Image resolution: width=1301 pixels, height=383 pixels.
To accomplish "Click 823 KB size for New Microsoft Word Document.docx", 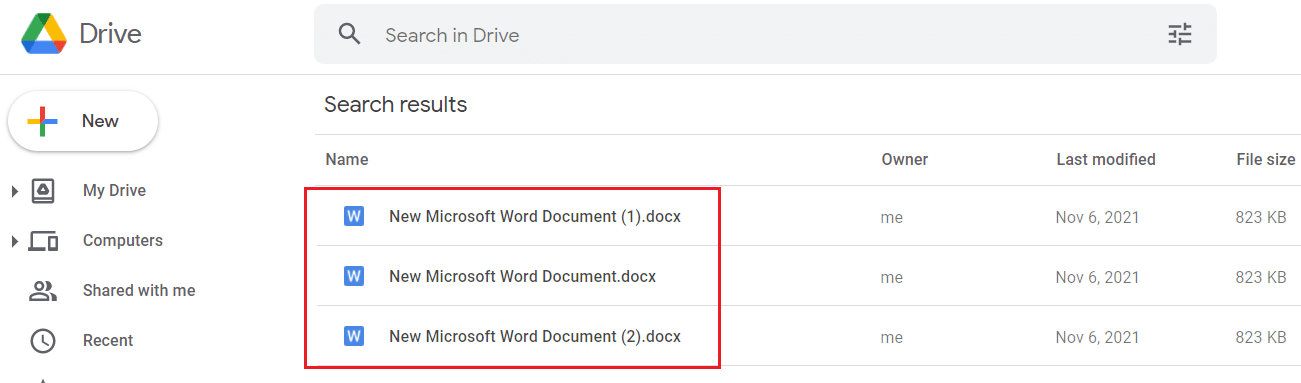I will point(1261,277).
